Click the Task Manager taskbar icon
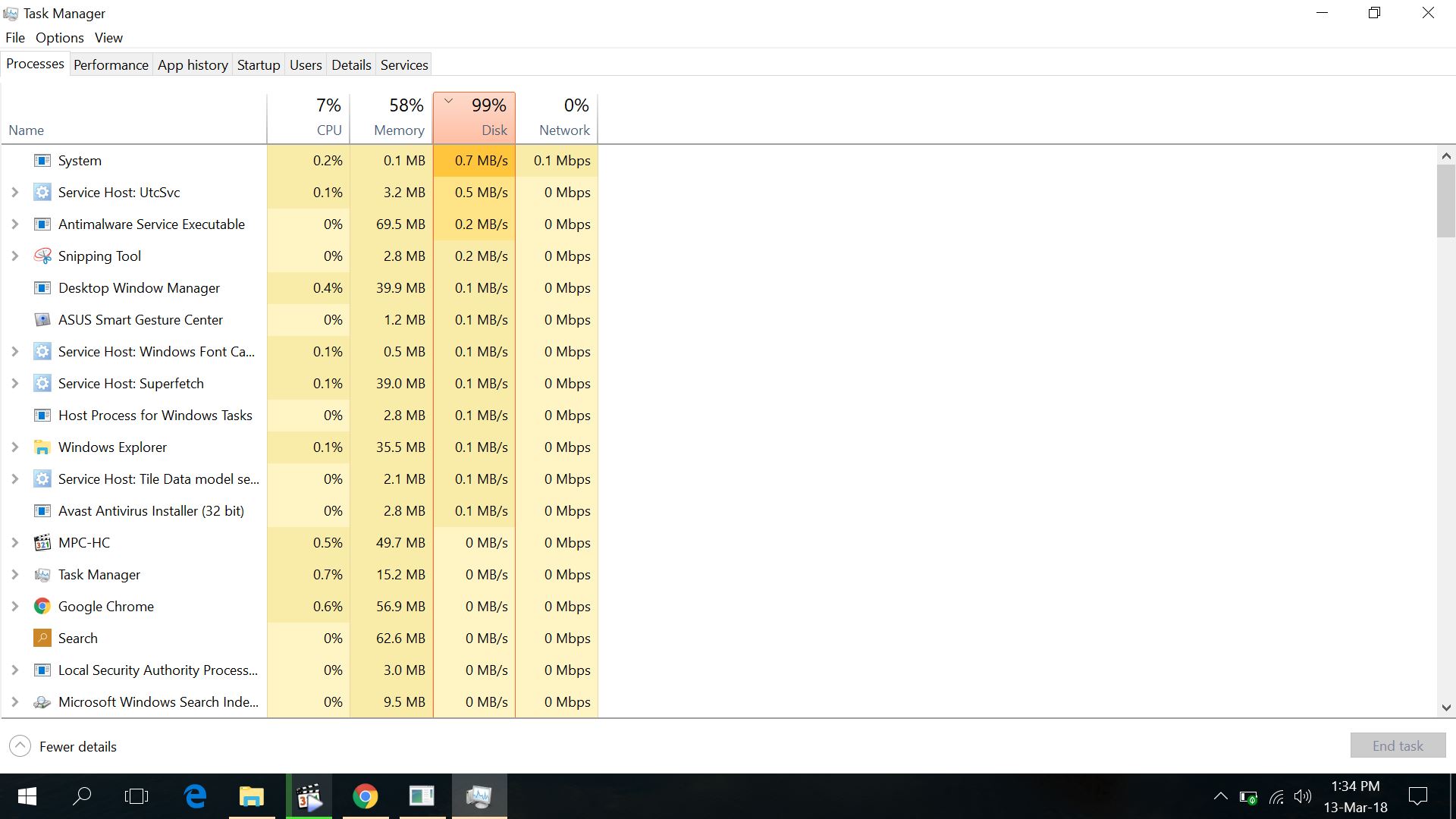This screenshot has width=1456, height=819. 479,796
